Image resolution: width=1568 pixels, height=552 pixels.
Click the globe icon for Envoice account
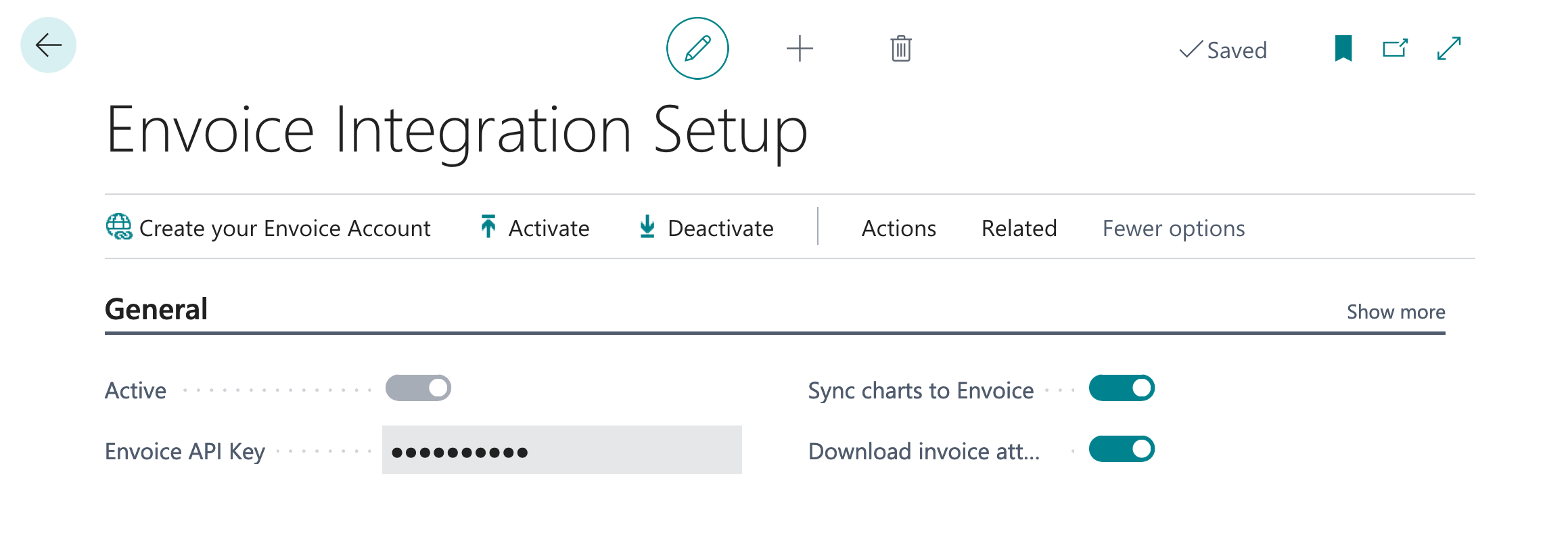119,227
